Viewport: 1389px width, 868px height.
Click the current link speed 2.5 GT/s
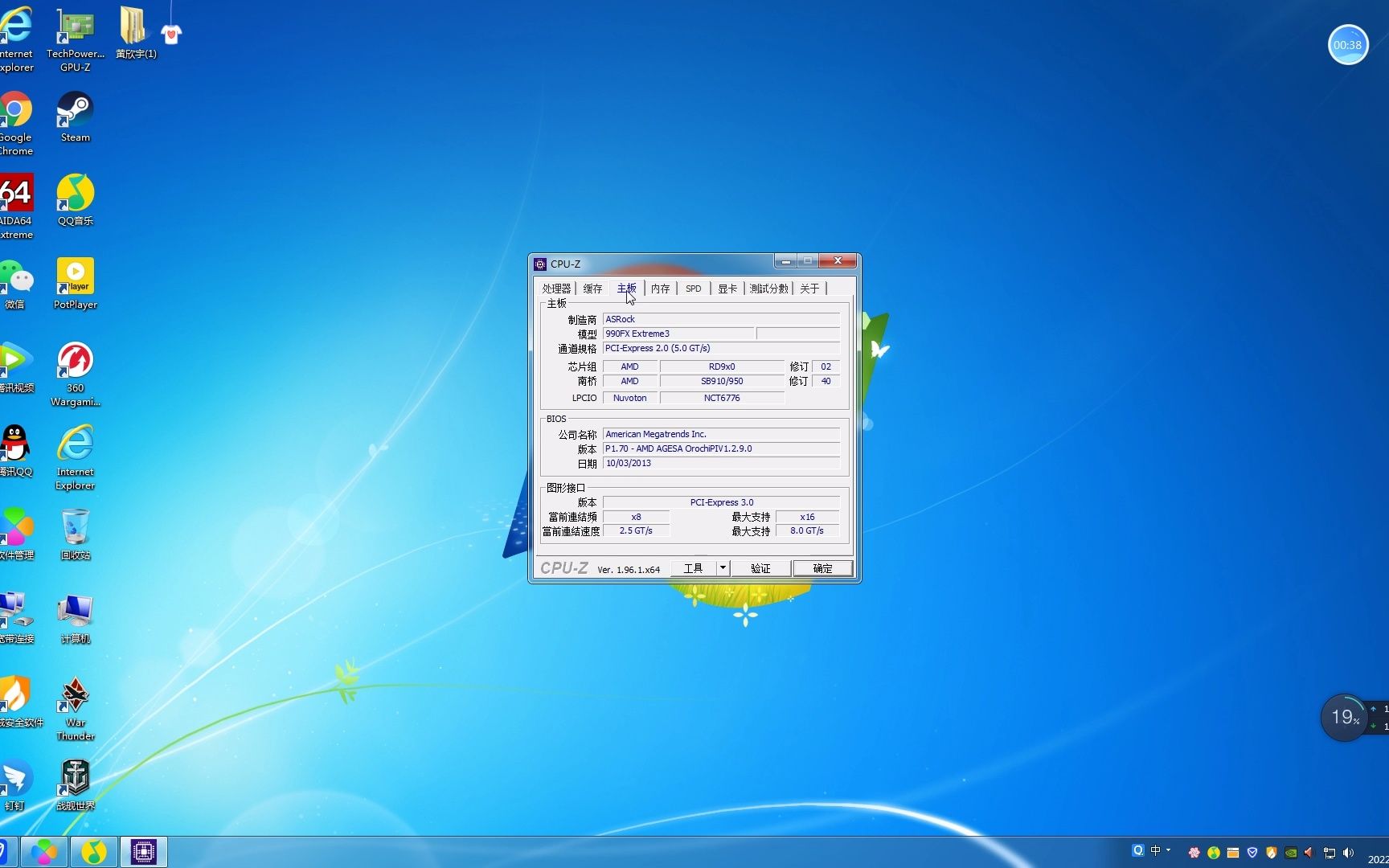tap(636, 530)
